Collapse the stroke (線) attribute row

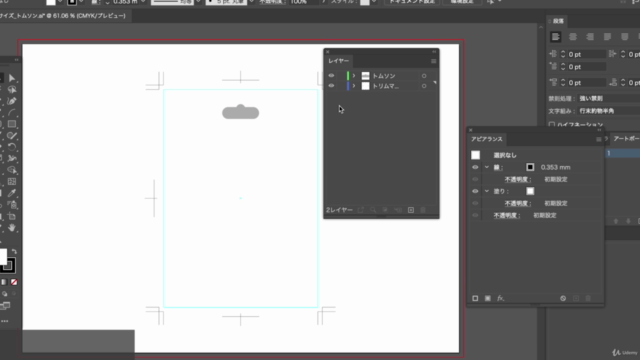point(487,167)
